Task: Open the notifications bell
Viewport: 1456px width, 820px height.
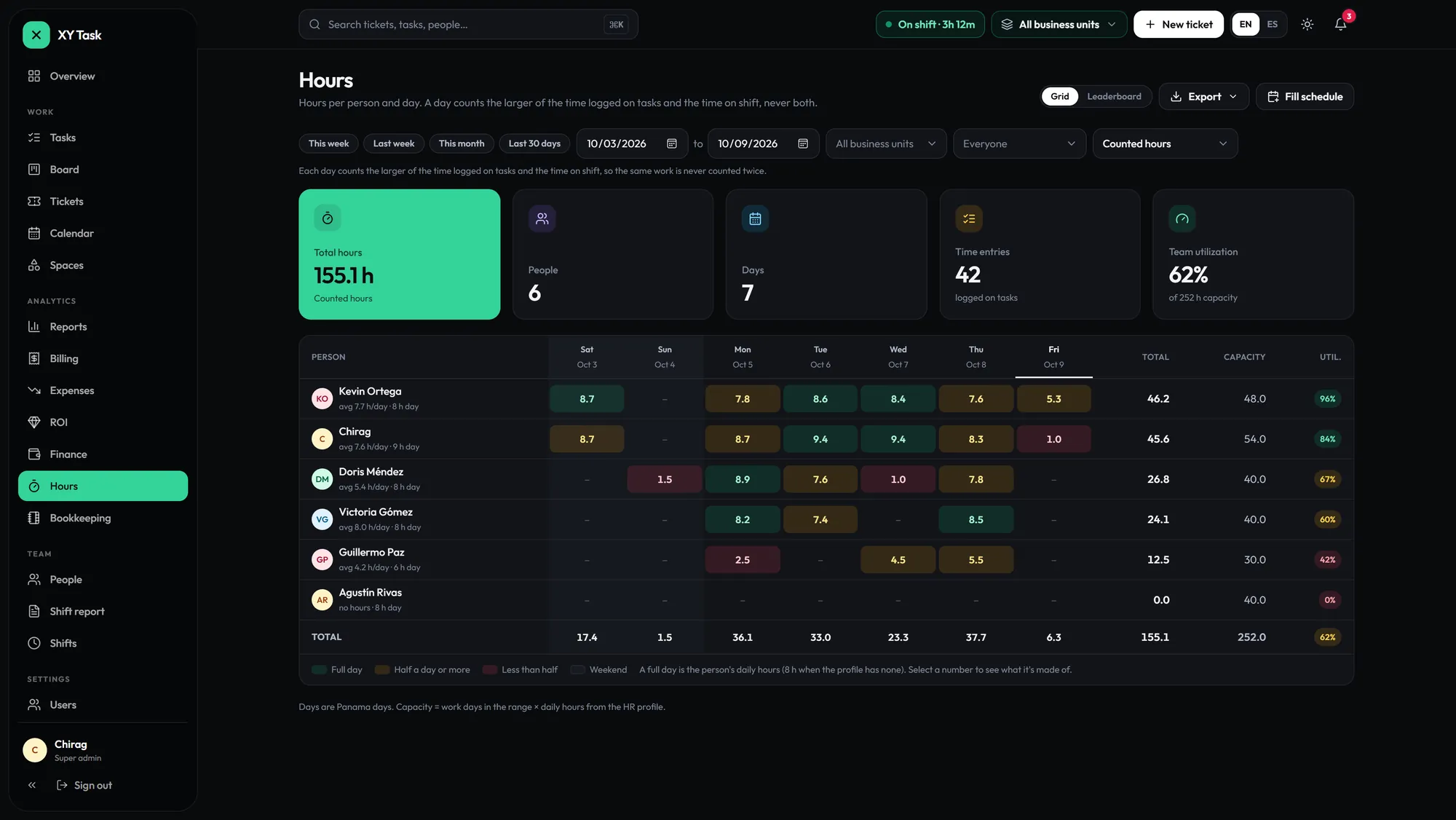Action: point(1340,25)
